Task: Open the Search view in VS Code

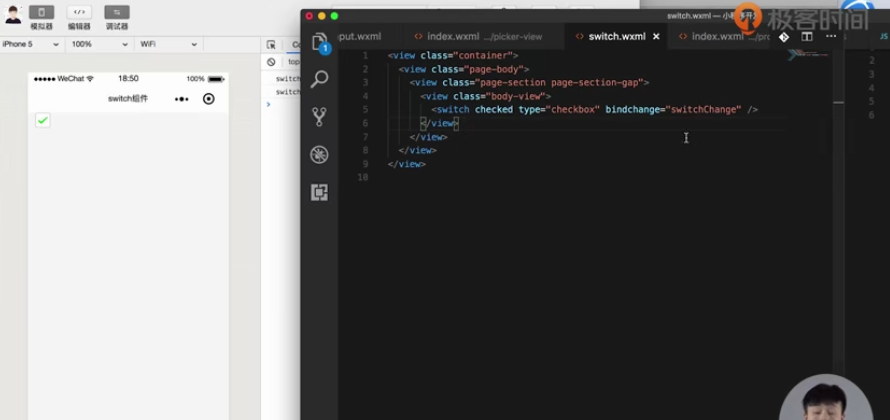Action: pos(320,79)
